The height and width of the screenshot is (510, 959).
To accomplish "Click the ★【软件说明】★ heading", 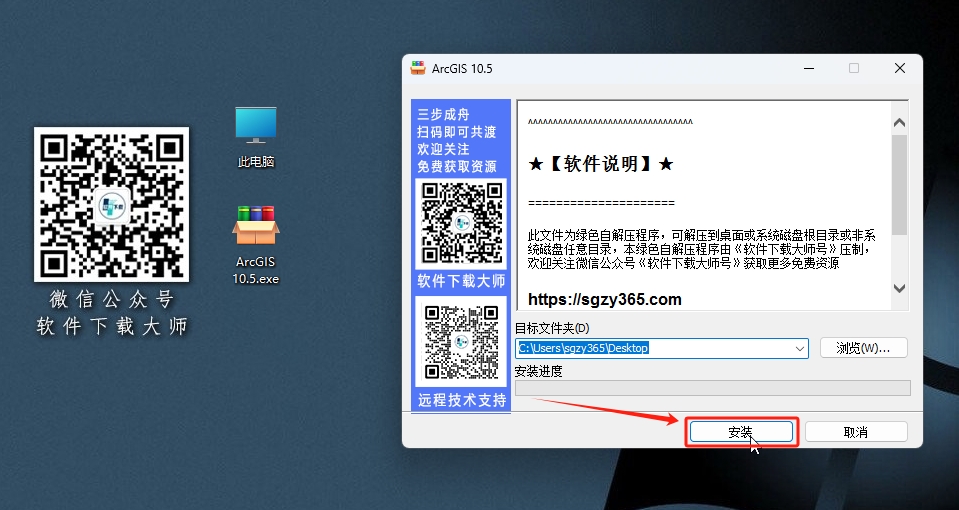I will [601, 164].
